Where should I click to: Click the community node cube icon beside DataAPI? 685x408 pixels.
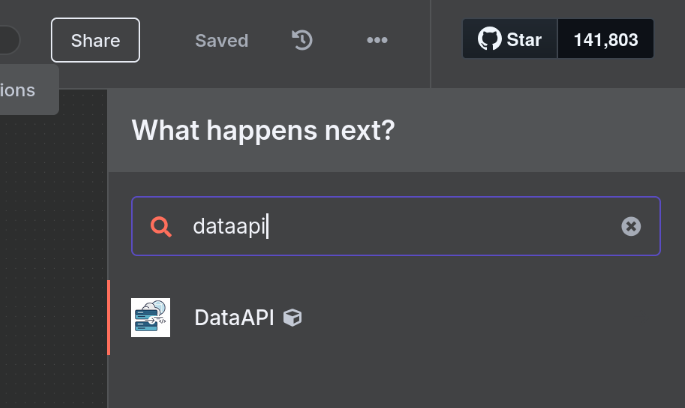point(293,318)
